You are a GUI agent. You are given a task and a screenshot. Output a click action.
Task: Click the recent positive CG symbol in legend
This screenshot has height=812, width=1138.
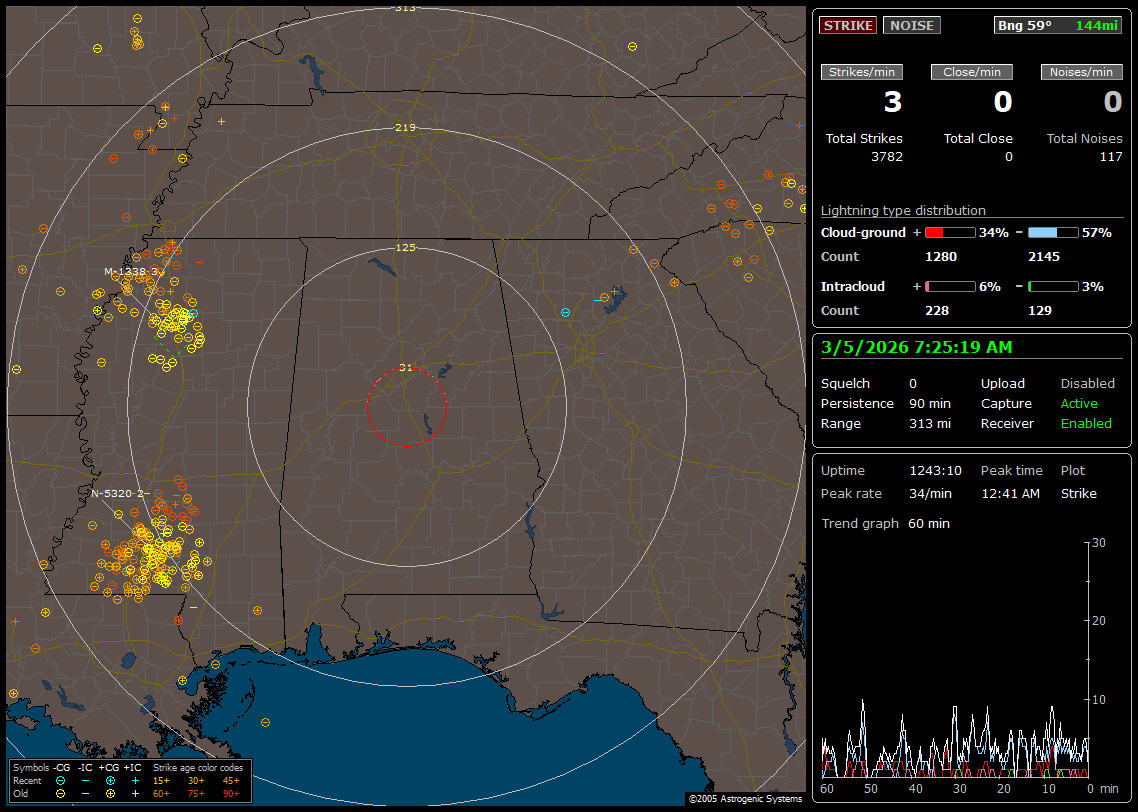click(110, 779)
